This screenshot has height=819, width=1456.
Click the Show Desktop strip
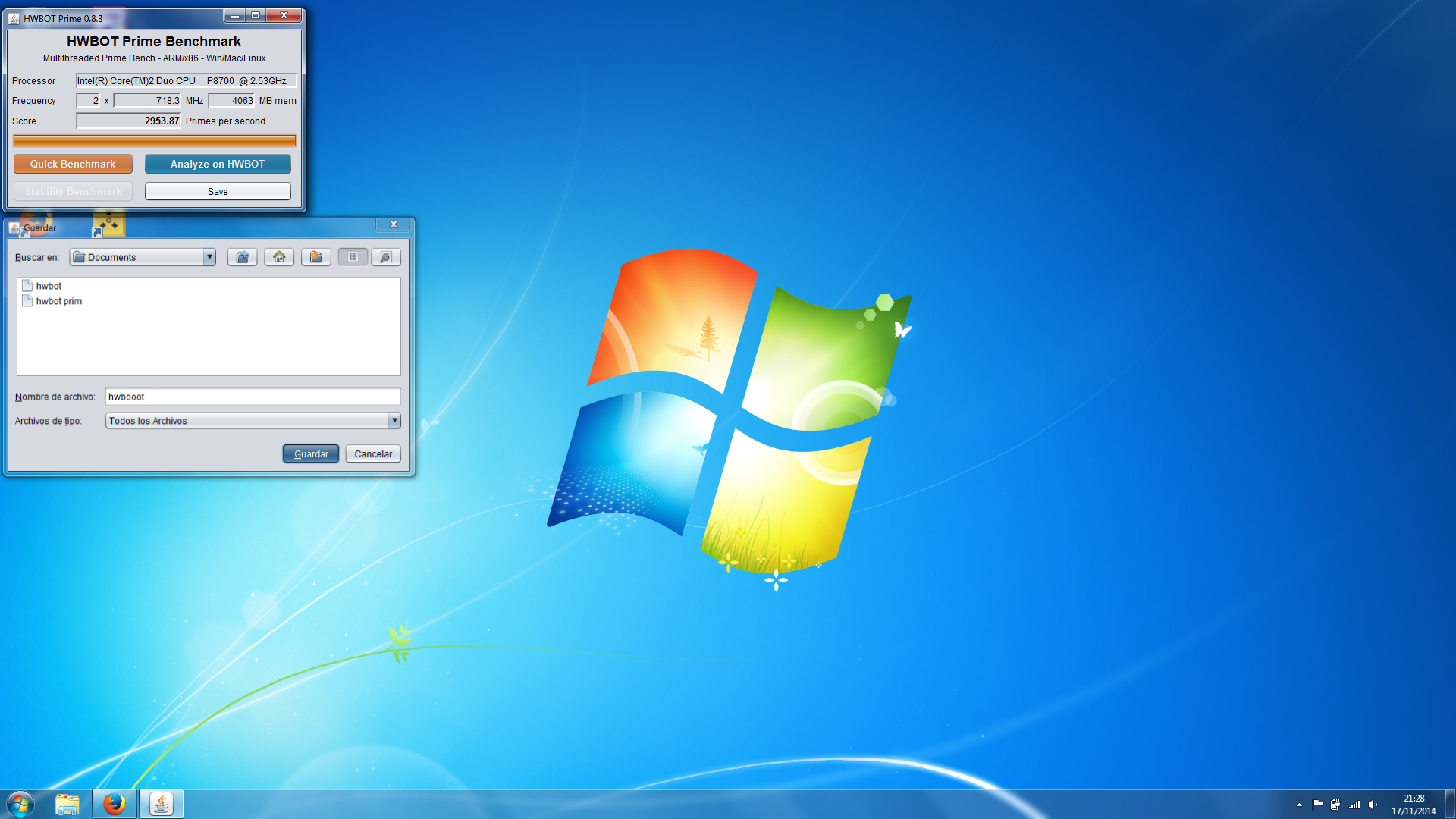pos(1450,804)
